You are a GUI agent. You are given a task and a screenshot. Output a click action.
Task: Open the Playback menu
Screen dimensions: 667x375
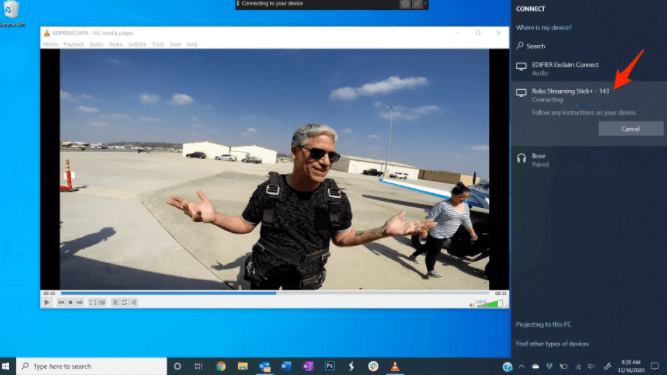[74, 44]
